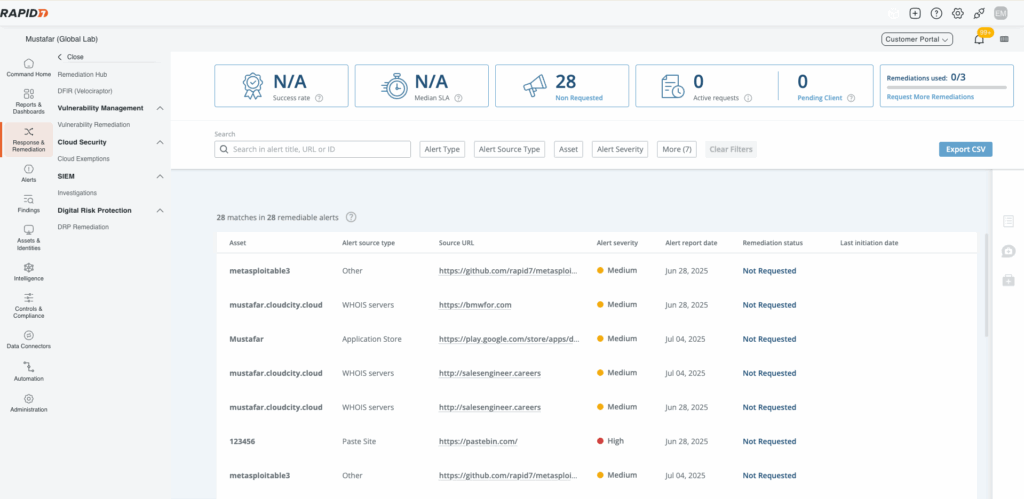Open Automation in sidebar
Image resolution: width=1024 pixels, height=499 pixels.
28,372
